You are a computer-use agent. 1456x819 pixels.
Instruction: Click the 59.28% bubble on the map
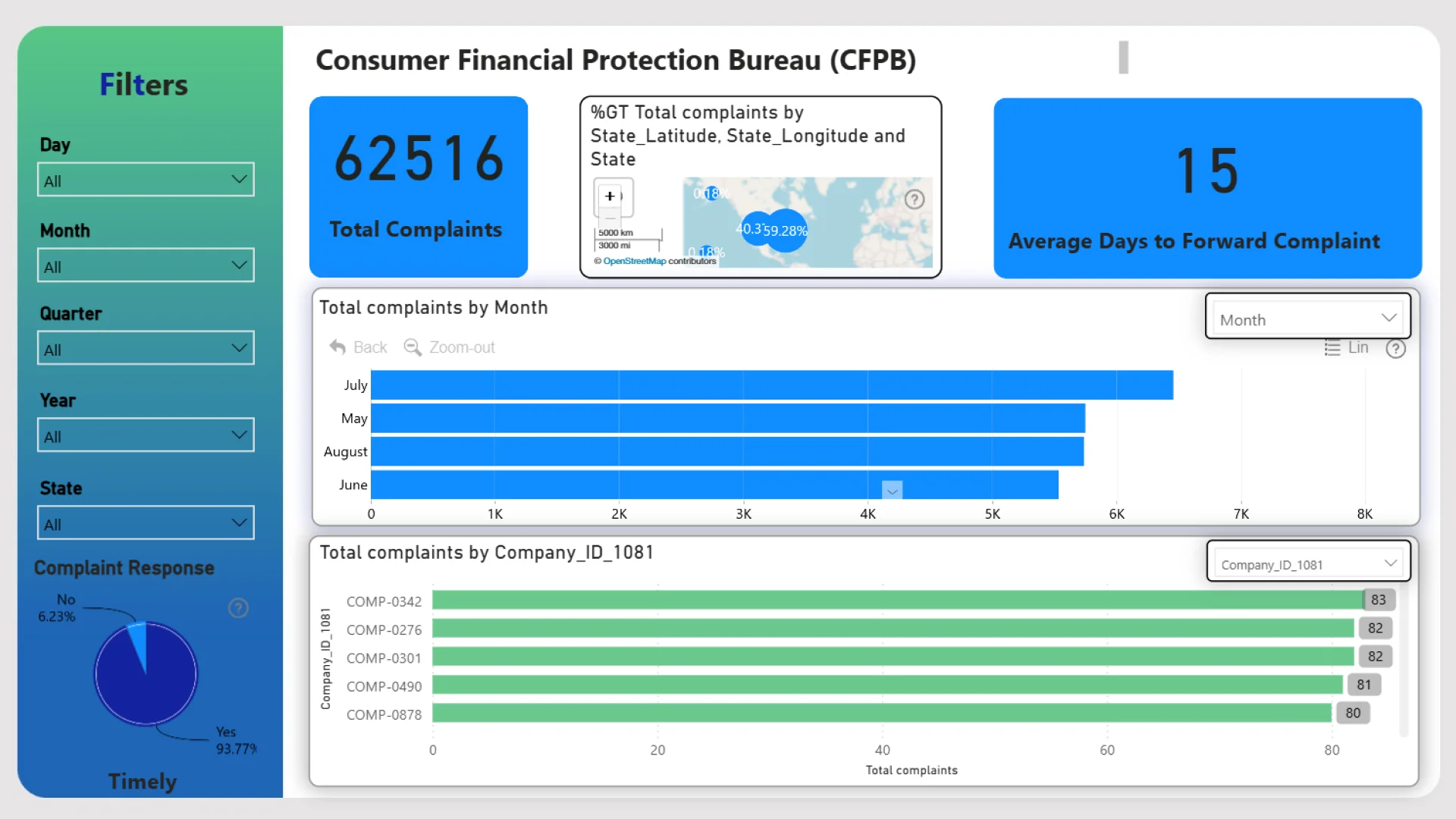coord(789,231)
